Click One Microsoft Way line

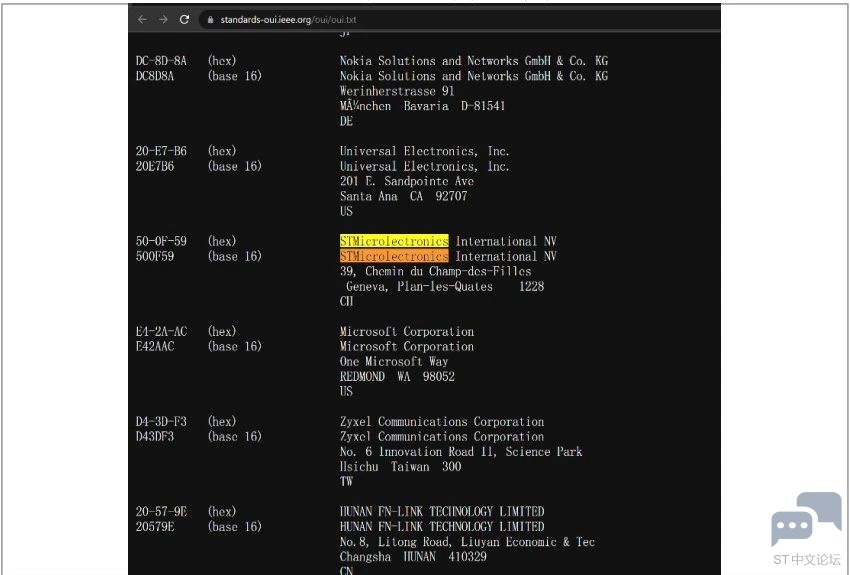click(x=394, y=361)
